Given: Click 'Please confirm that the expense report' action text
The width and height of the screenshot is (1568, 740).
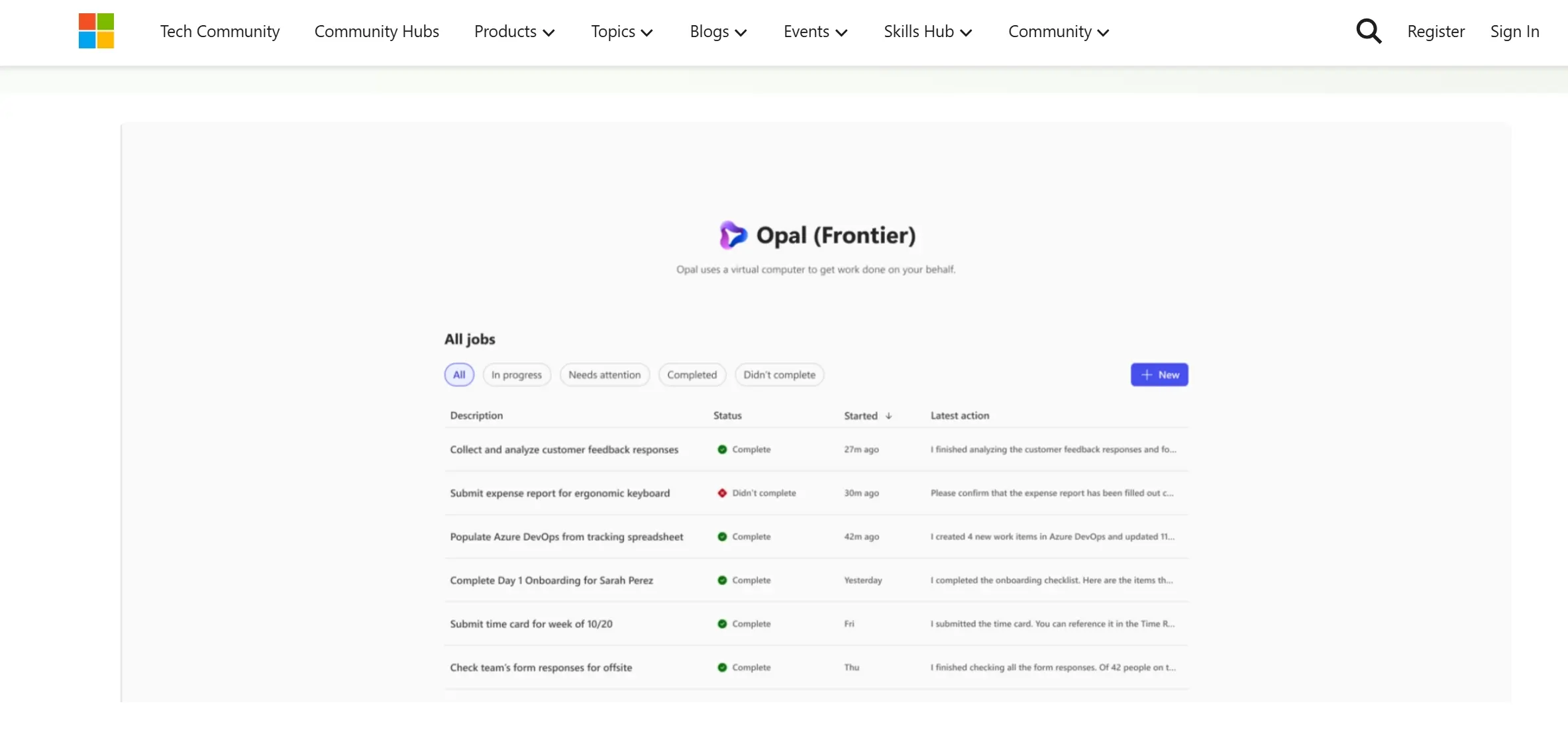Looking at the screenshot, I should [x=1052, y=494].
